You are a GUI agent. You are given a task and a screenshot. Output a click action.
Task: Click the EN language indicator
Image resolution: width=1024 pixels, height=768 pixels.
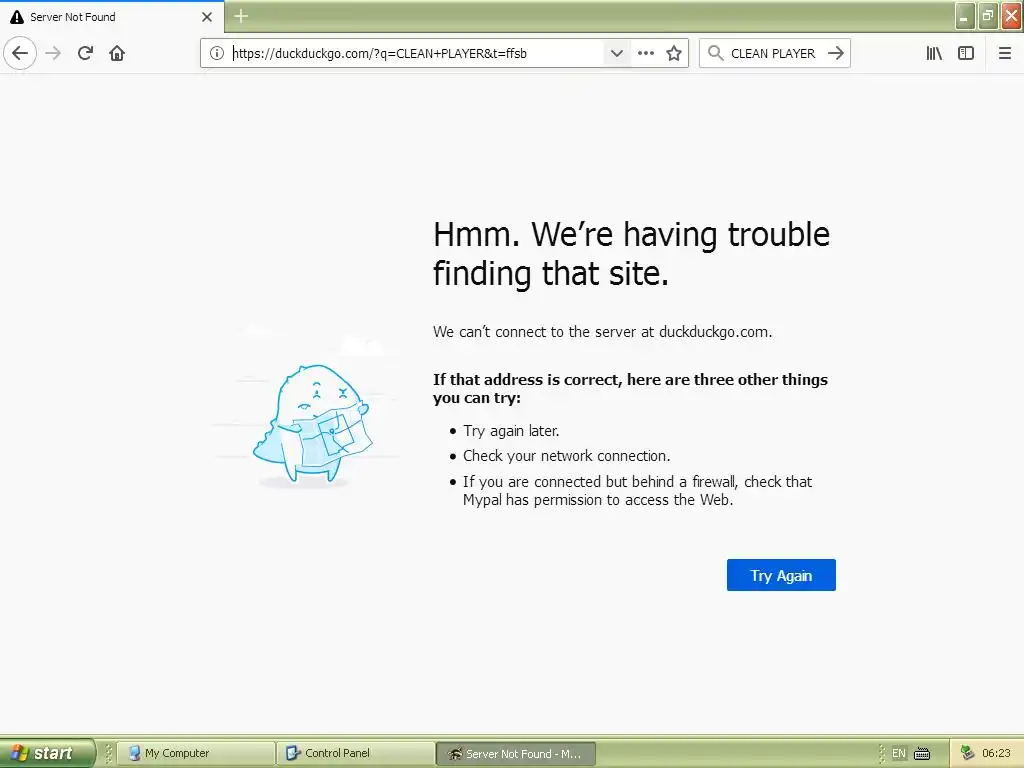tap(899, 753)
